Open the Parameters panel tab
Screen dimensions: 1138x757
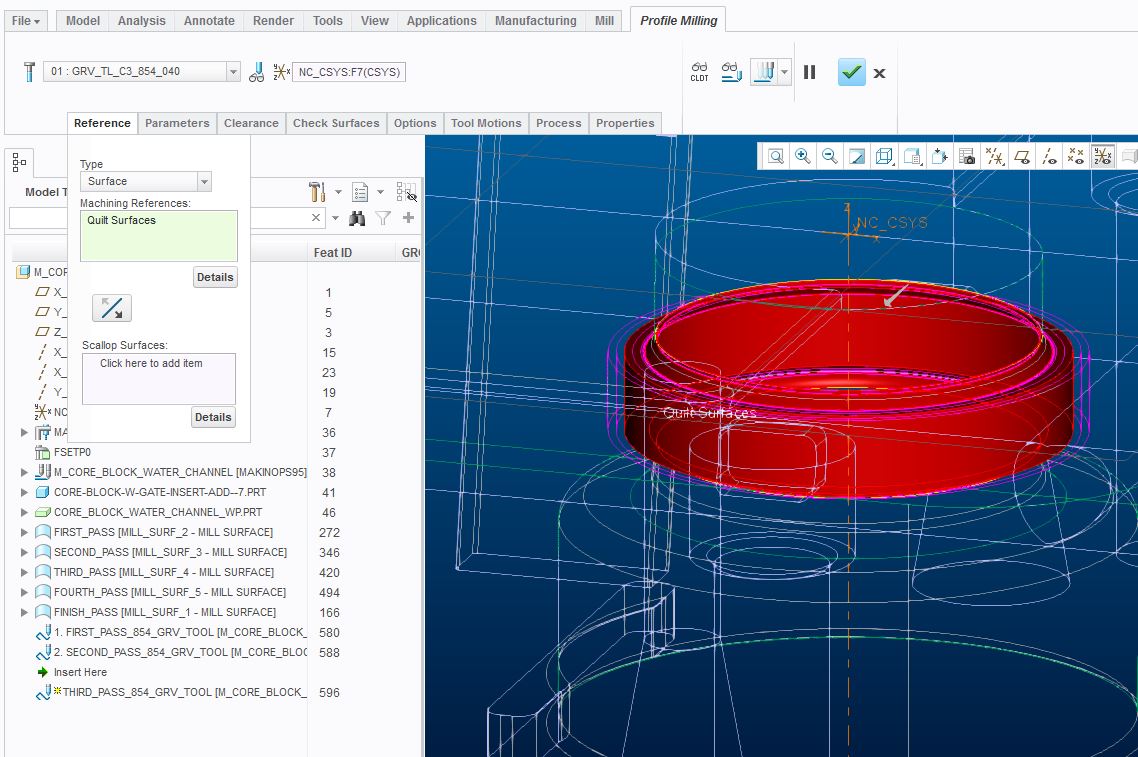pos(177,123)
